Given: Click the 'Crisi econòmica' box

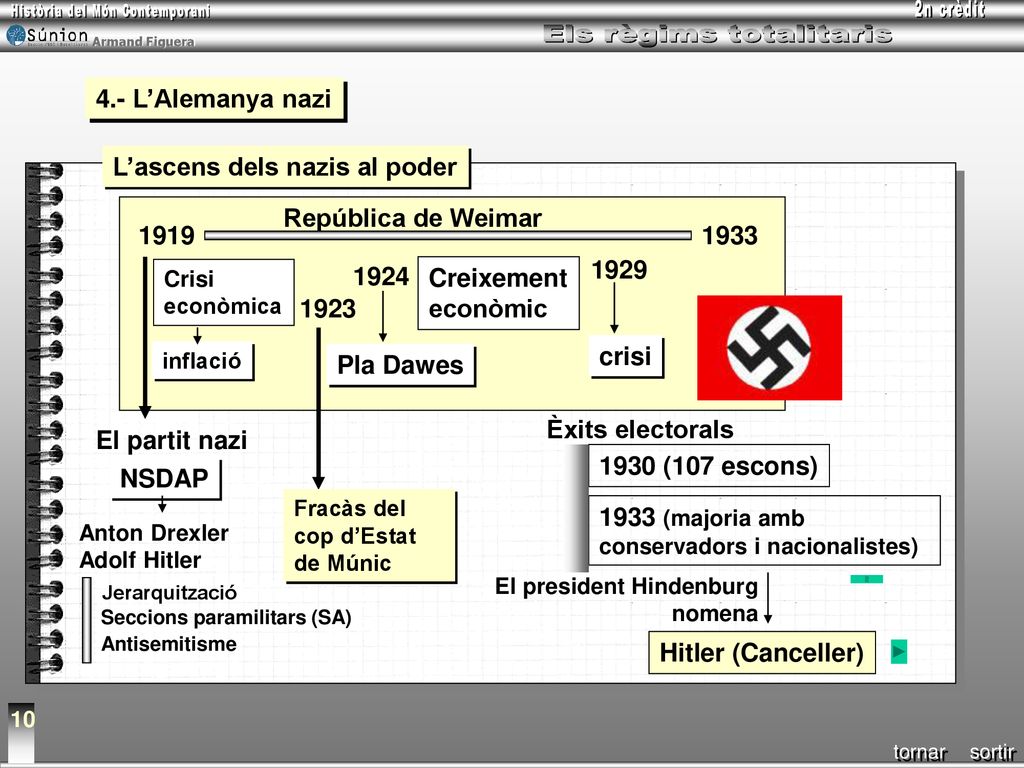Looking at the screenshot, I should tap(223, 292).
